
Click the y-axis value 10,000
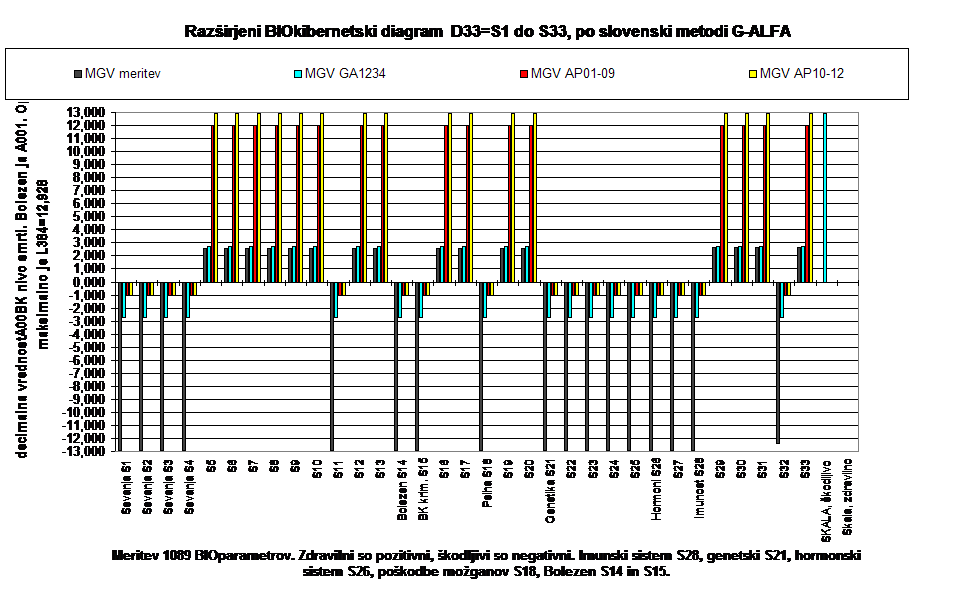85,151
